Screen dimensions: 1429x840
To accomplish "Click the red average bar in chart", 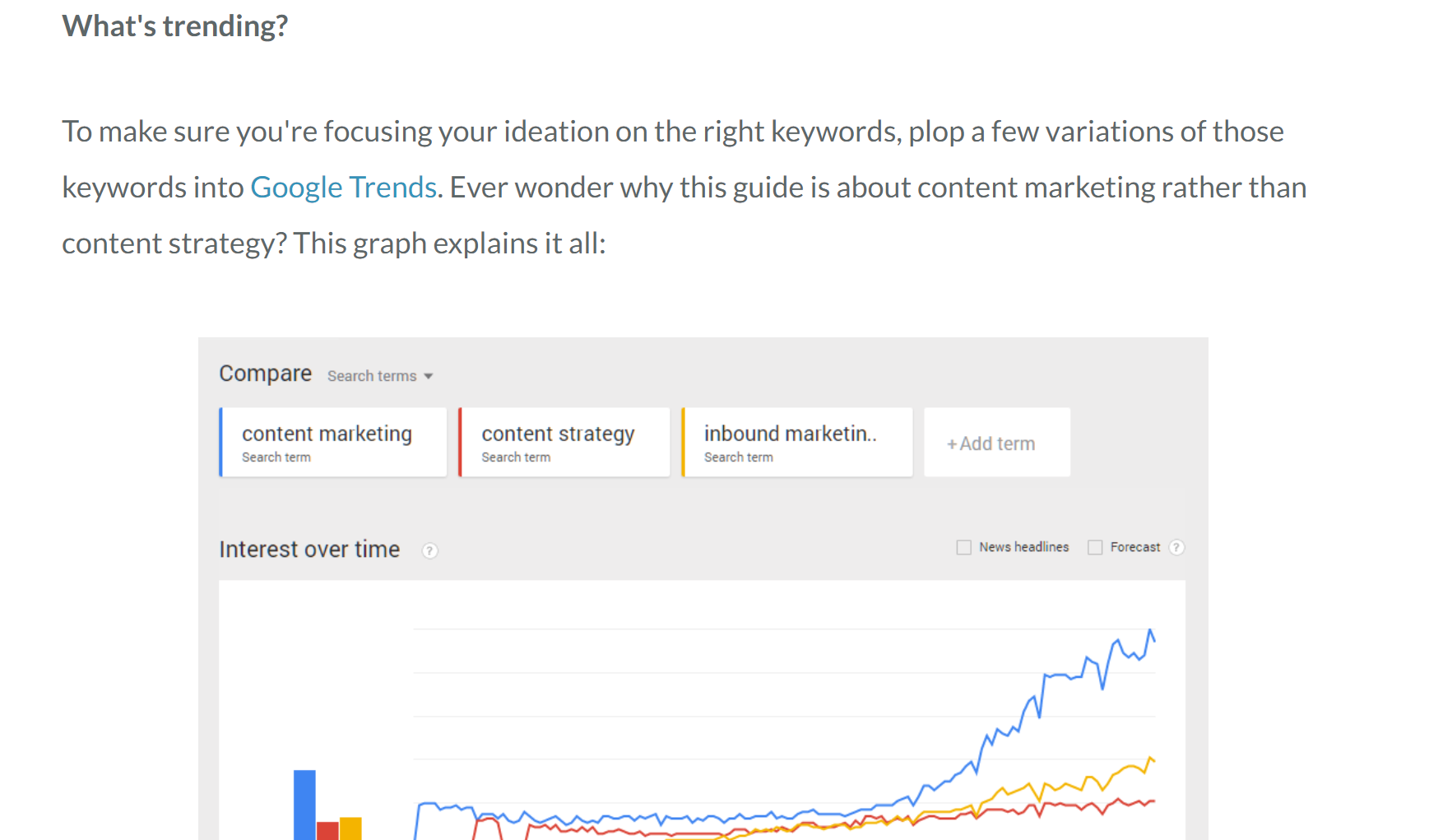I will 327,830.
